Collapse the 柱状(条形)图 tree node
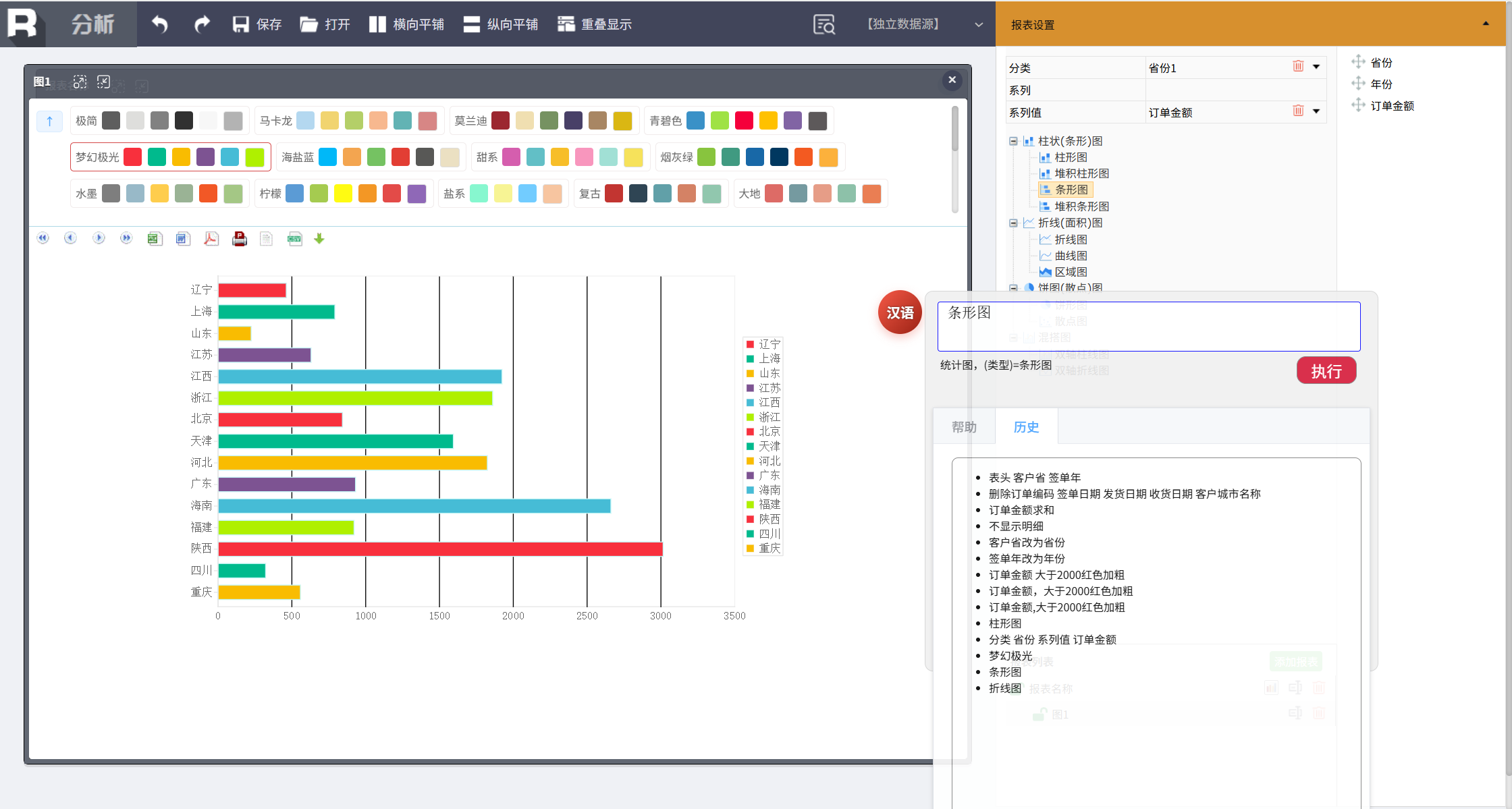This screenshot has width=1512, height=809. (1013, 141)
